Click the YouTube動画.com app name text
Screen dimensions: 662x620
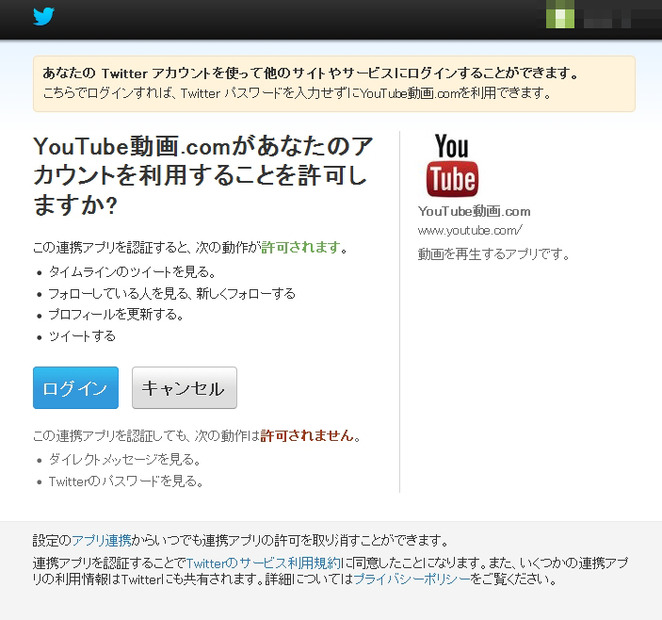[474, 211]
